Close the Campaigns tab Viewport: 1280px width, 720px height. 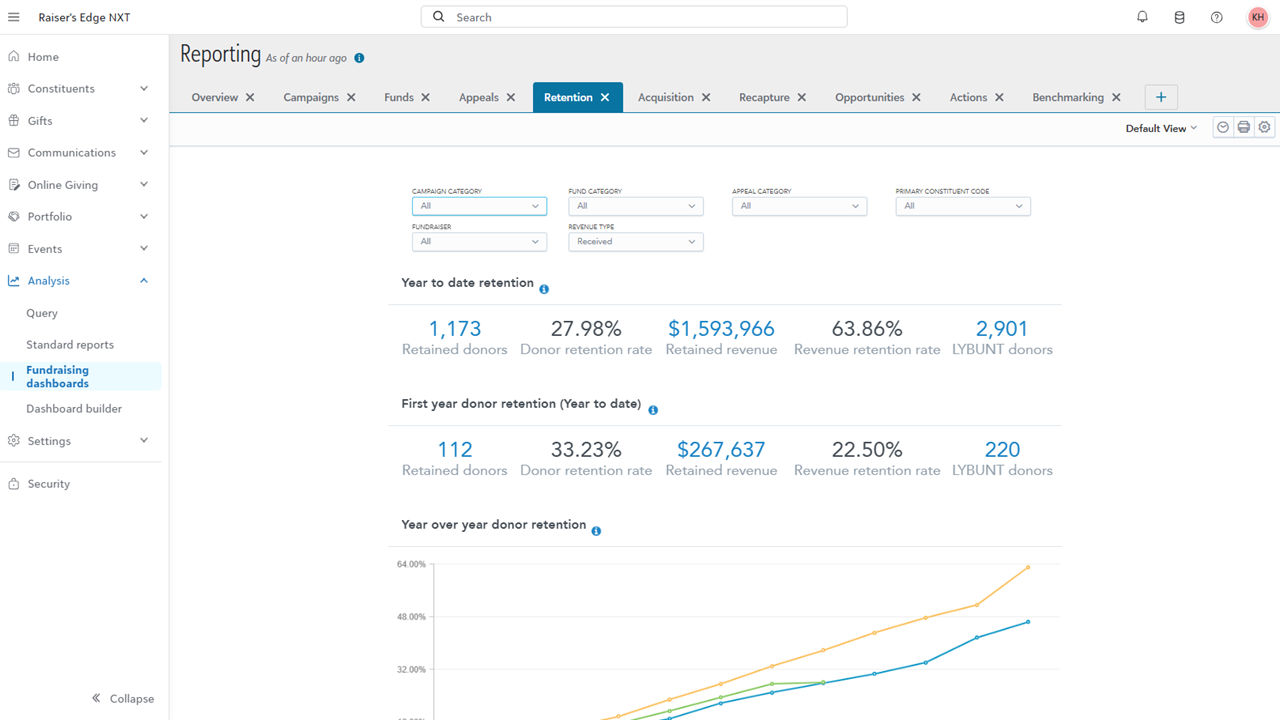350,97
